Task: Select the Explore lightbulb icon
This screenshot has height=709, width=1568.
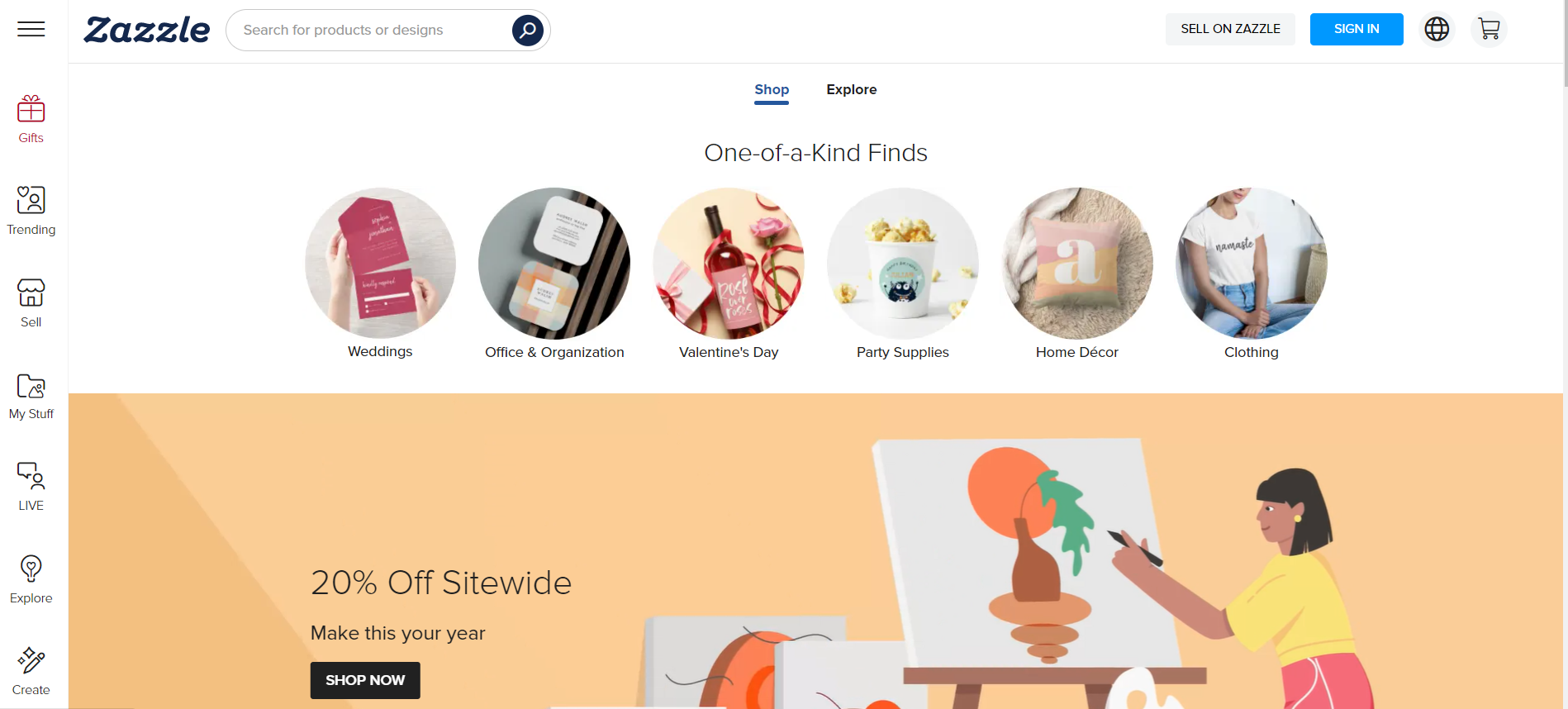Action: pos(31,569)
